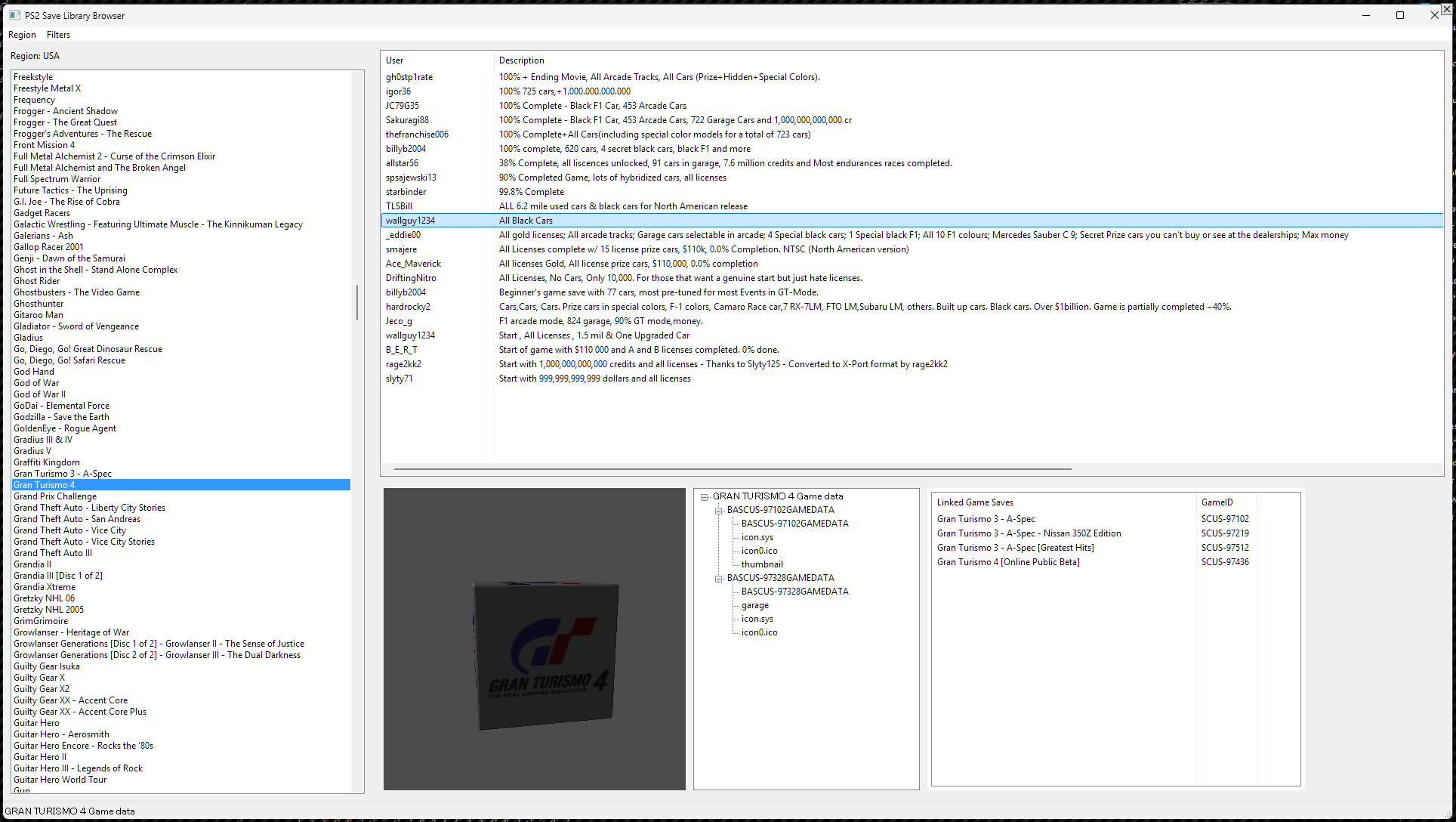
Task: Select God of War II in game list
Action: coord(39,394)
